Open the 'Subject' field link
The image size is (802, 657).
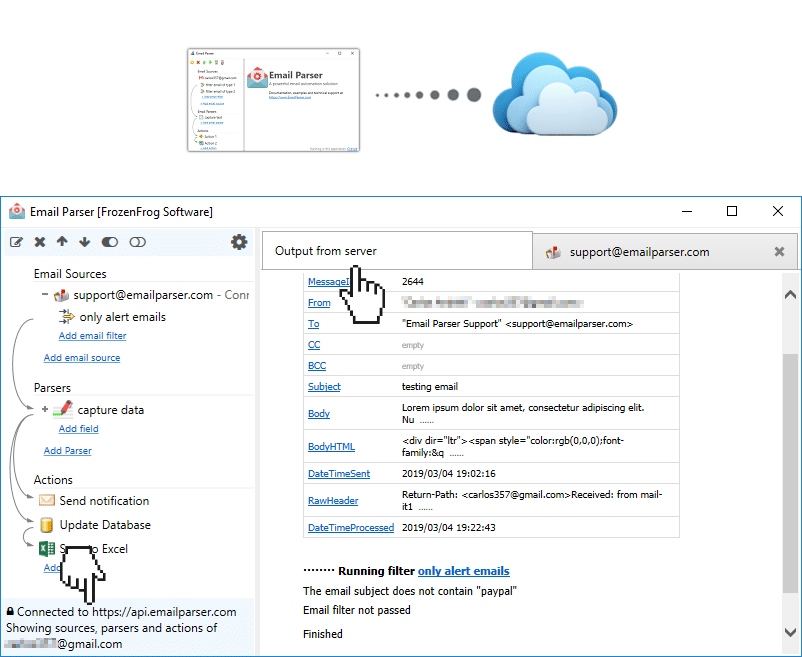tap(324, 387)
